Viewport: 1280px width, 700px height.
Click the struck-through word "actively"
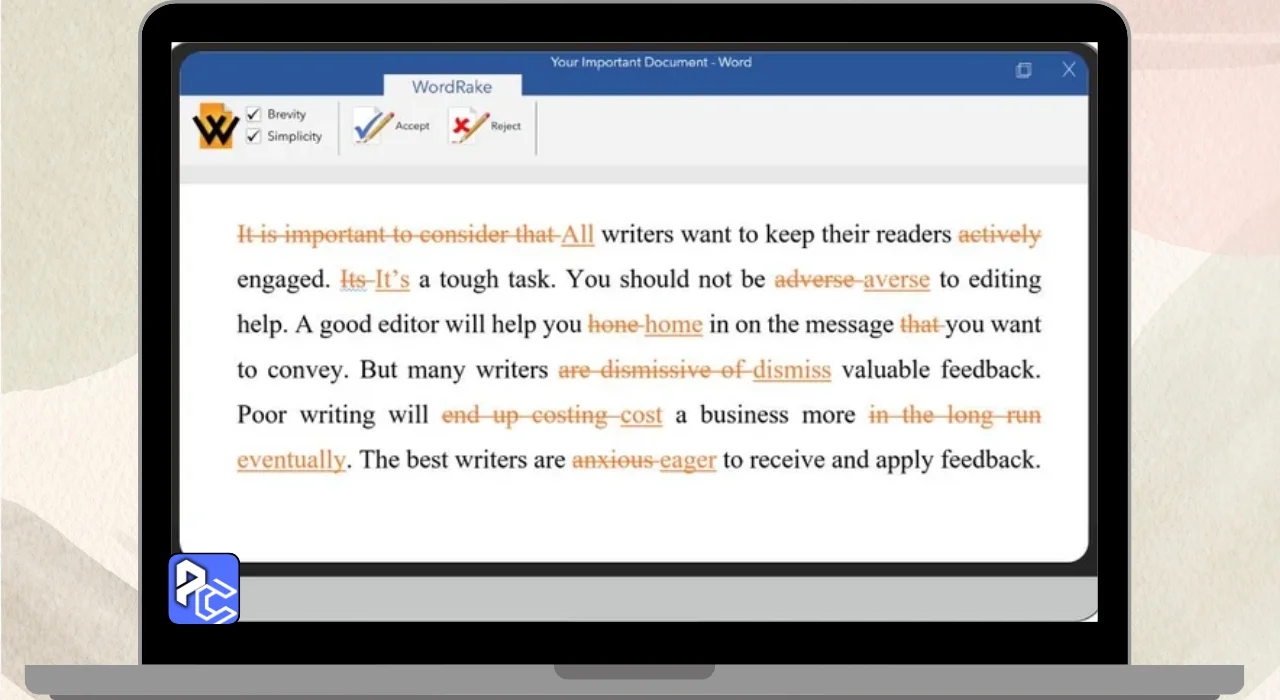click(x=1000, y=235)
